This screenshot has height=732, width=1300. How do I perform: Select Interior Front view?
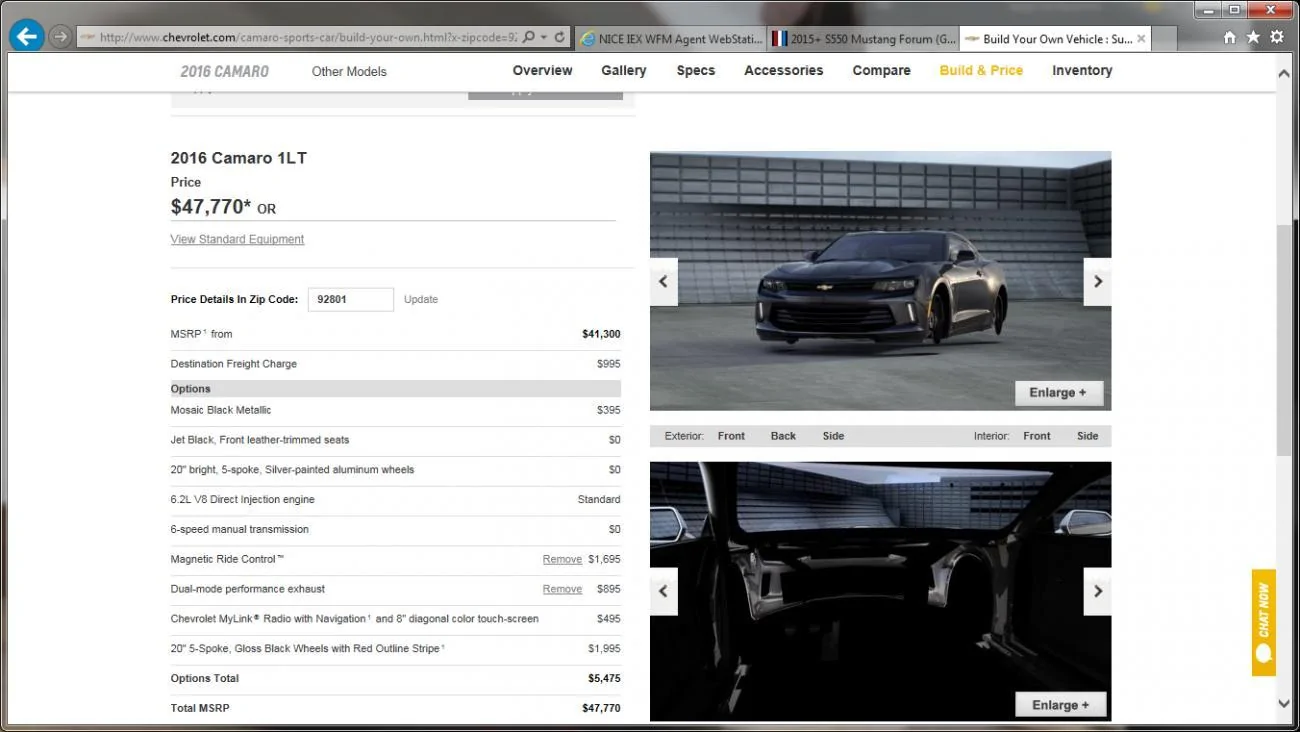[1037, 436]
